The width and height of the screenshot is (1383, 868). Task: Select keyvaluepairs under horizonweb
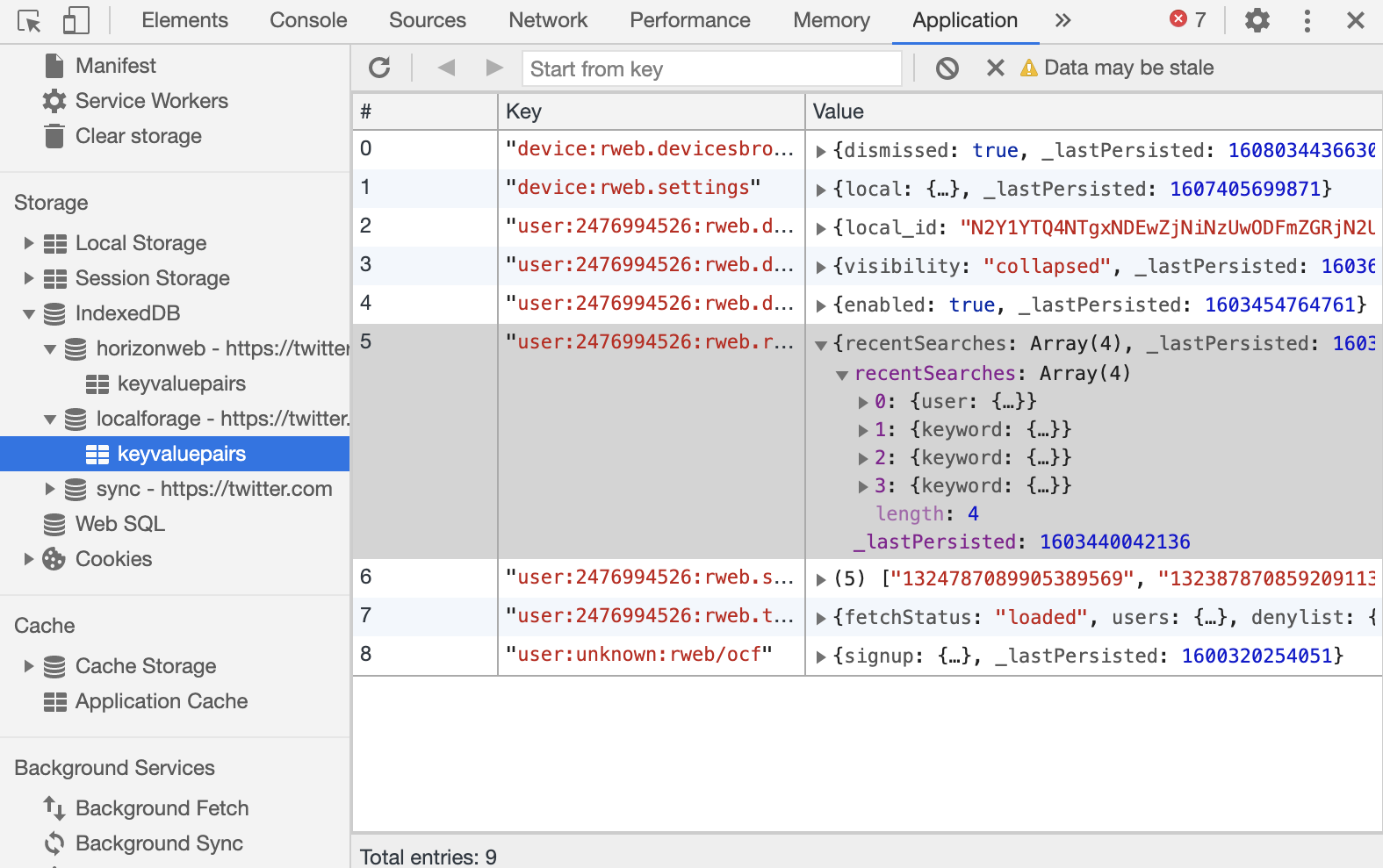click(181, 384)
